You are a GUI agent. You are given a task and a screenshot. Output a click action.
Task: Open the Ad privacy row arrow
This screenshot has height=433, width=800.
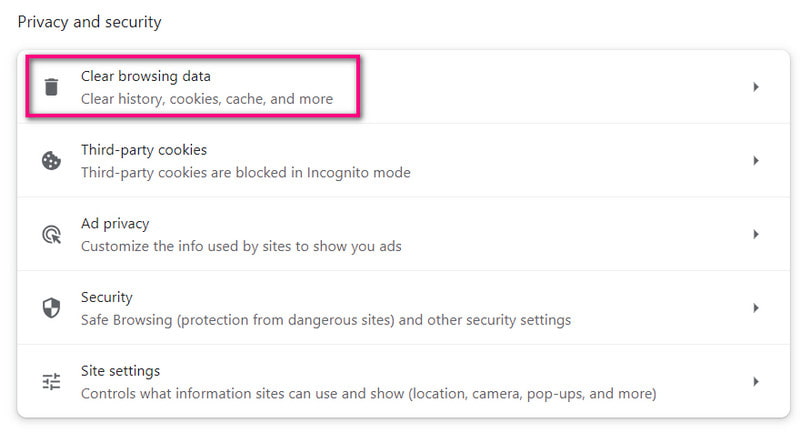[756, 234]
